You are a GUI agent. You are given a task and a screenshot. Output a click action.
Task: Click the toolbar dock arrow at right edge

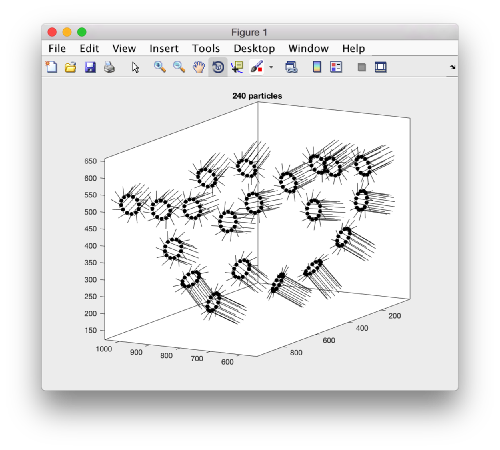tap(452, 67)
